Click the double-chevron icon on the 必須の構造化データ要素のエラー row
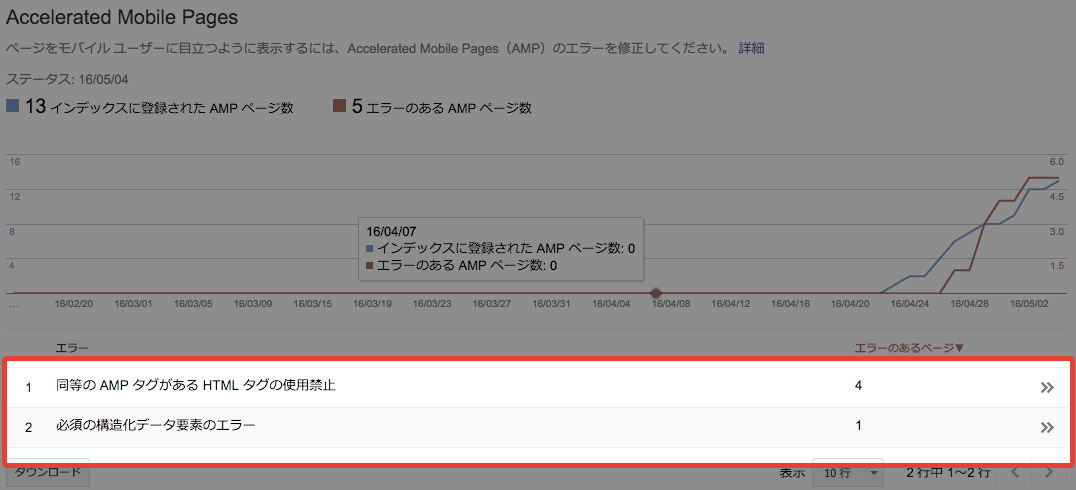Viewport: 1076px width, 490px height. (x=1047, y=427)
